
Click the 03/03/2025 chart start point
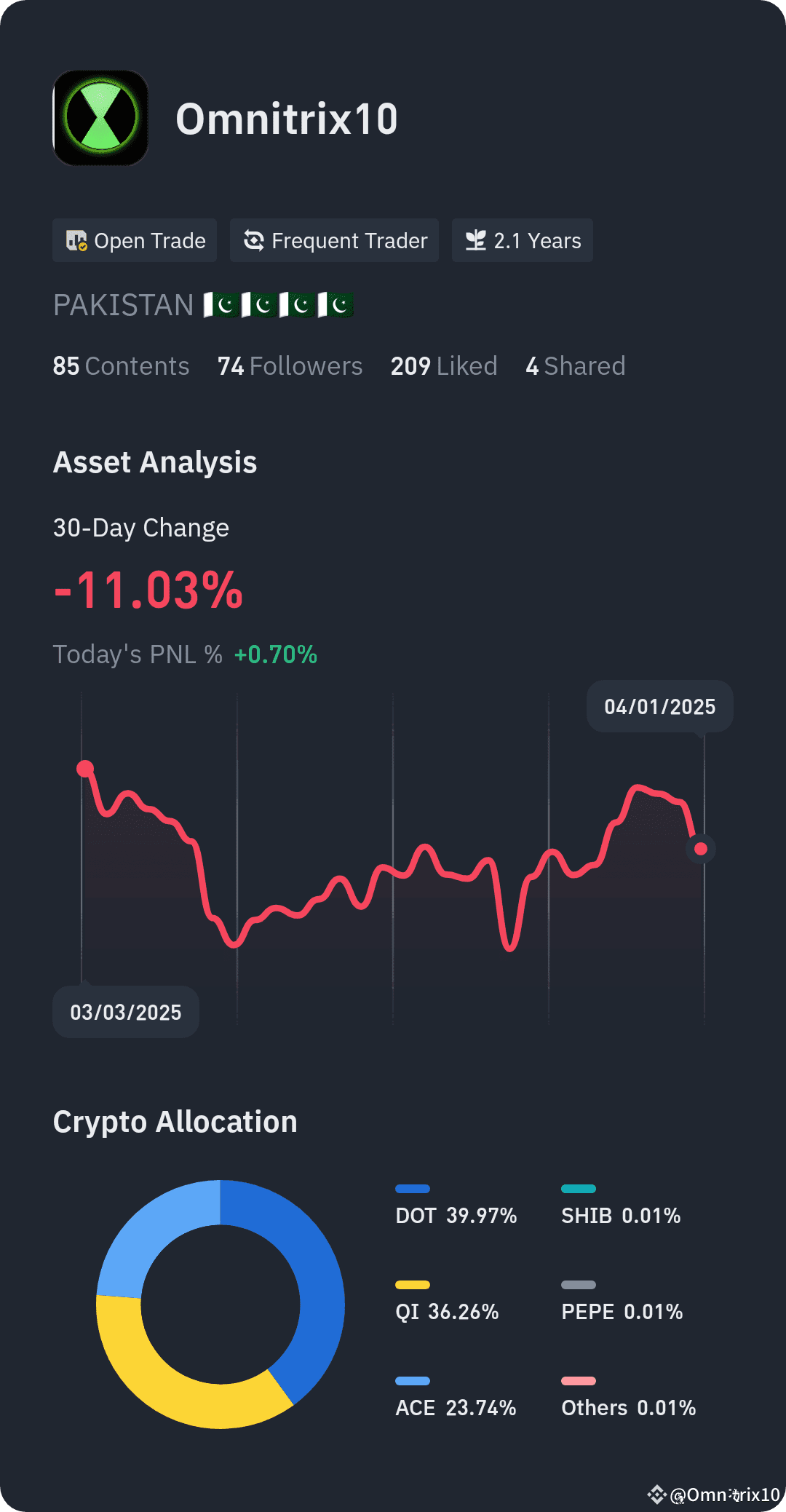tap(85, 769)
